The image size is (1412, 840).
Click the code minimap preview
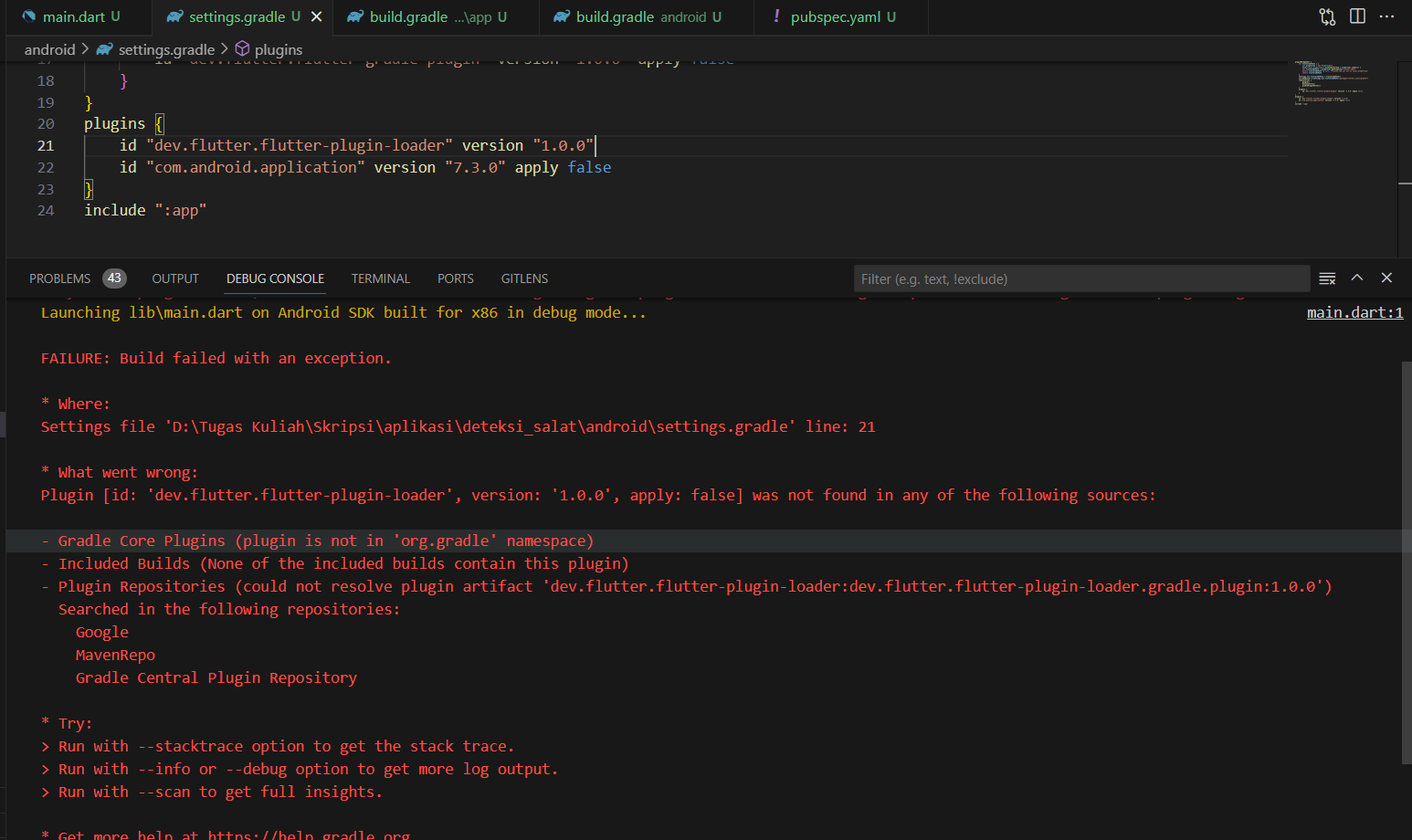click(x=1332, y=83)
